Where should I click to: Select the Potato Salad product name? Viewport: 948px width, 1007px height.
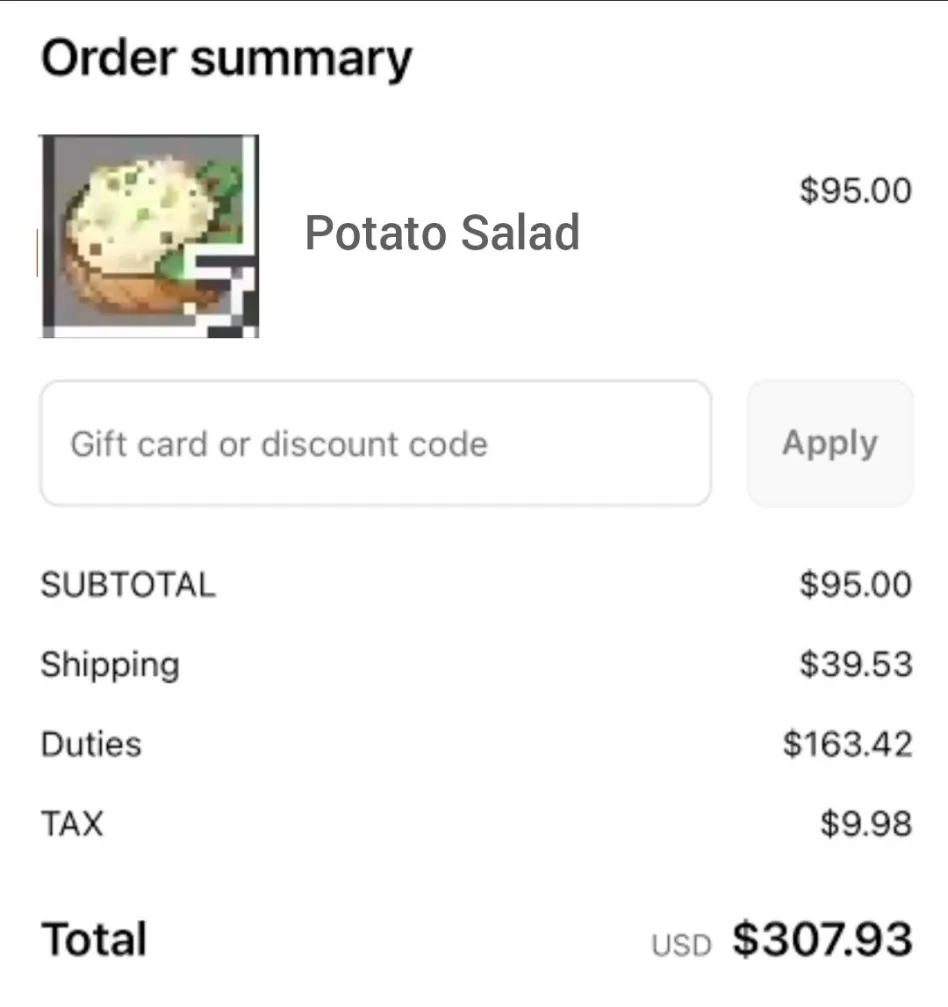point(442,233)
